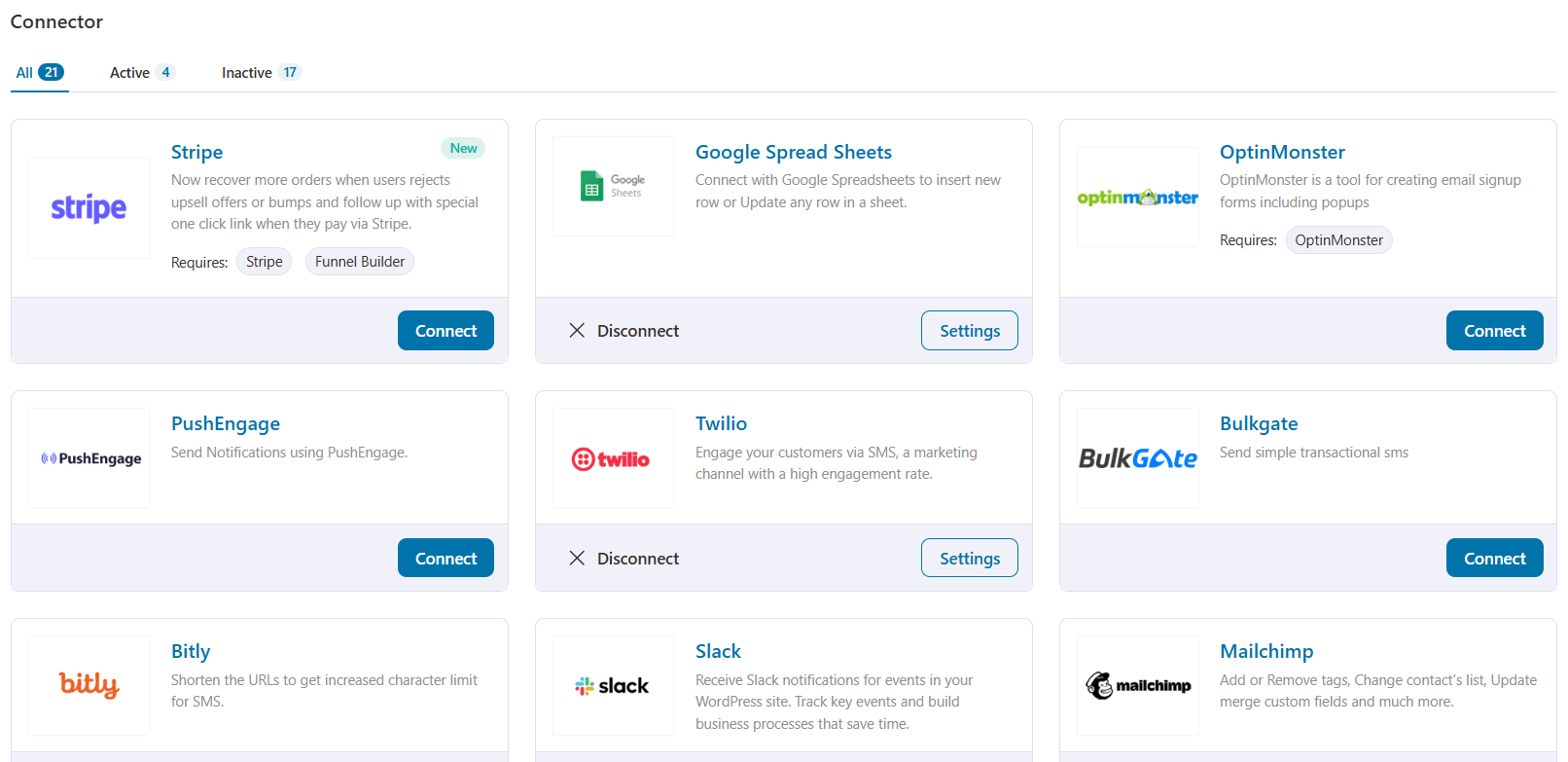
Task: Click the OptinMonster logo icon
Action: 1137,198
